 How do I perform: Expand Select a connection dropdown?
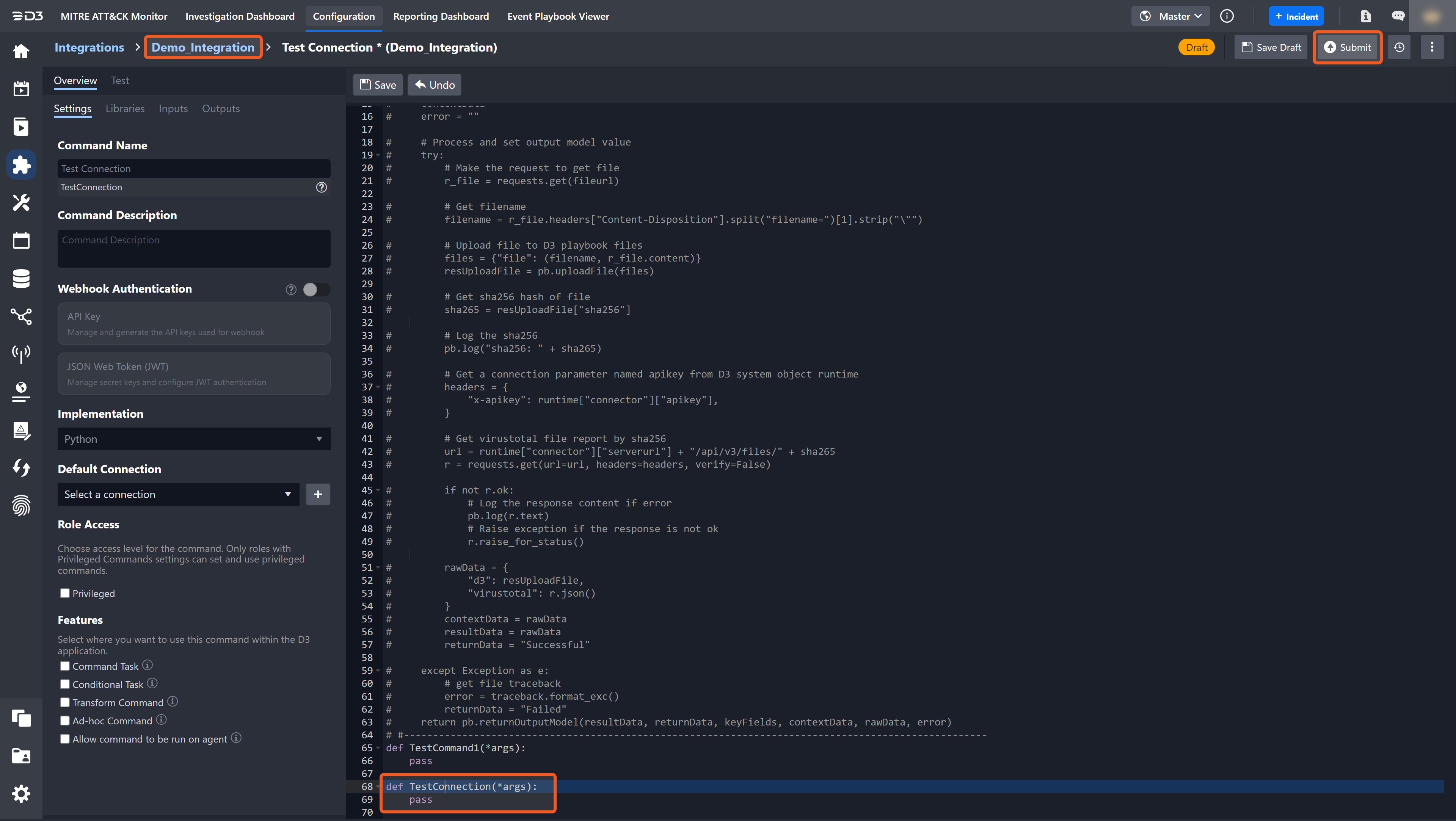click(x=178, y=494)
